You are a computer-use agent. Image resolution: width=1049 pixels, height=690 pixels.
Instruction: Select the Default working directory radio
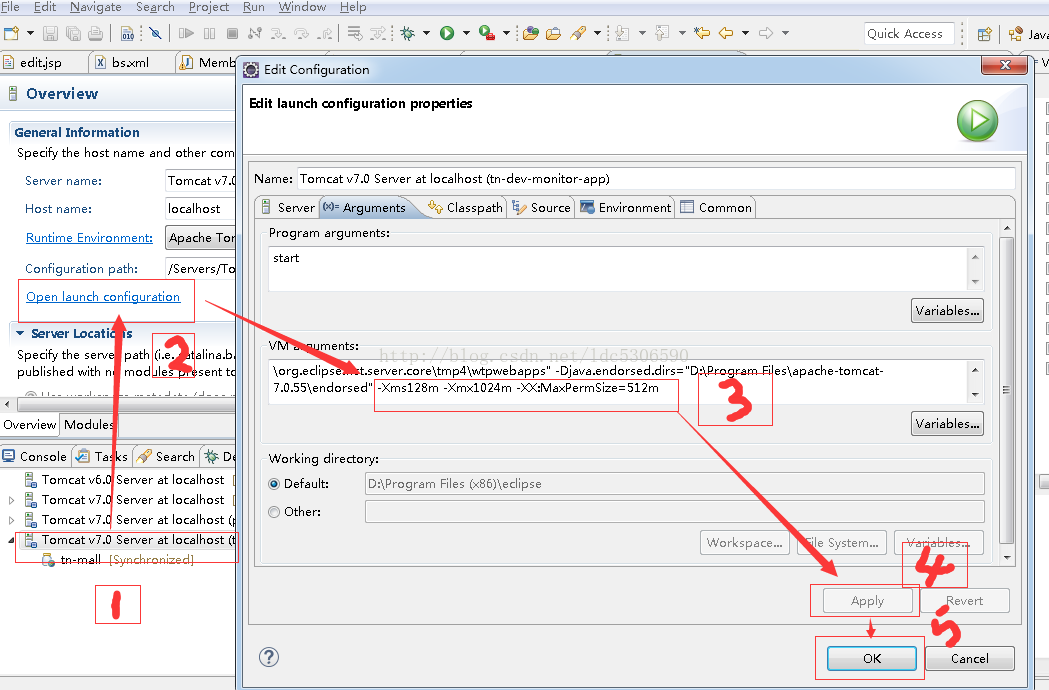(x=274, y=484)
